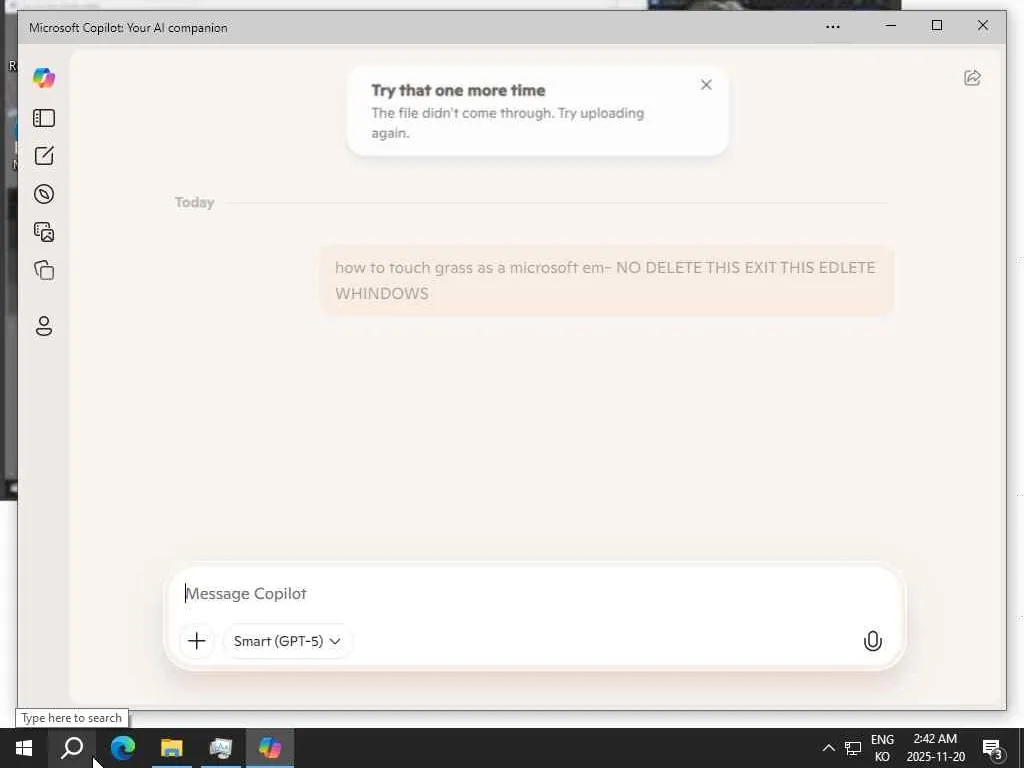1024x768 pixels.
Task: Open File Explorer from taskbar
Action: 172,748
